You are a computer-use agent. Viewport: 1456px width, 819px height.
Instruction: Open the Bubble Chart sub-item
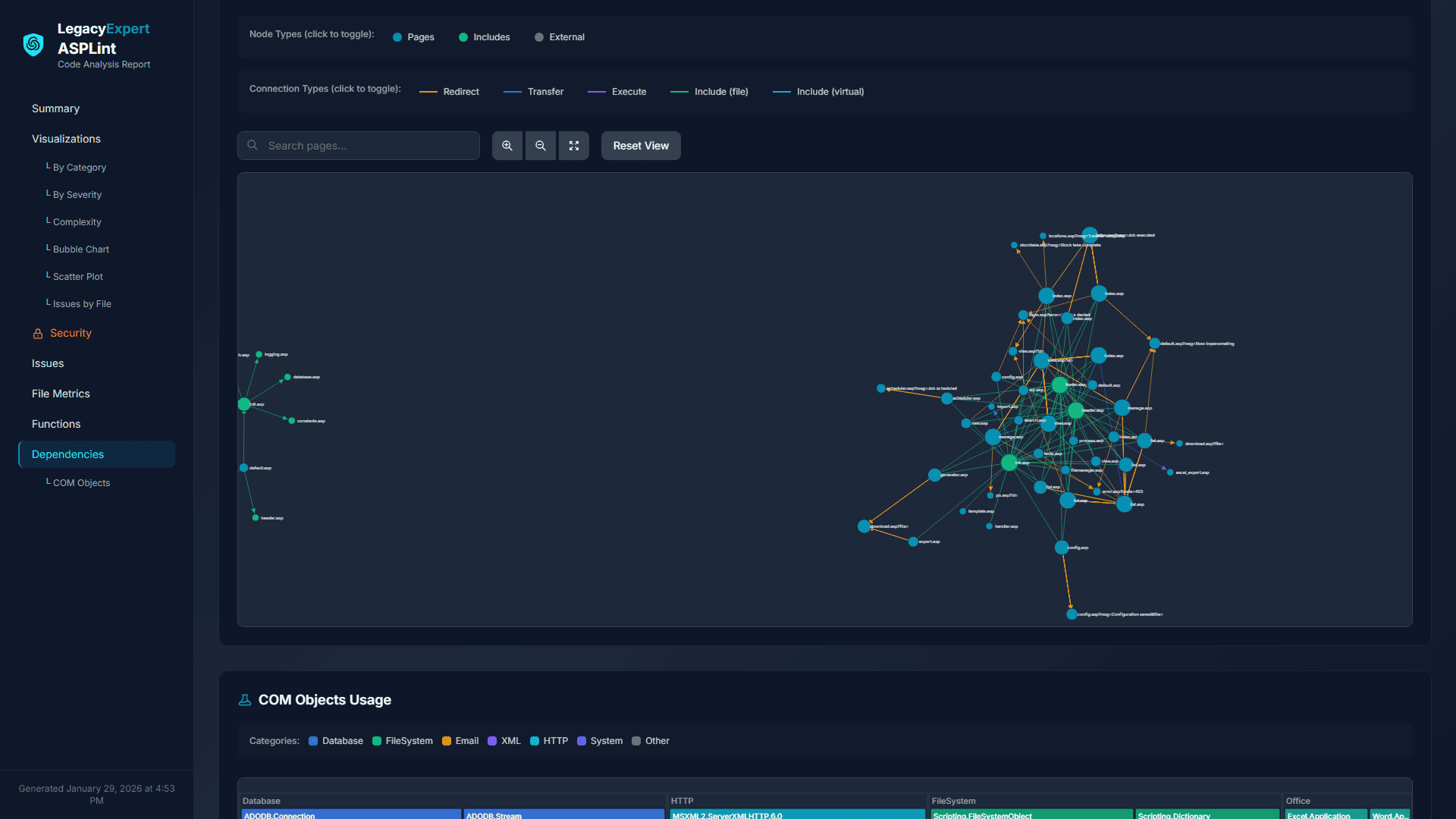click(x=80, y=249)
